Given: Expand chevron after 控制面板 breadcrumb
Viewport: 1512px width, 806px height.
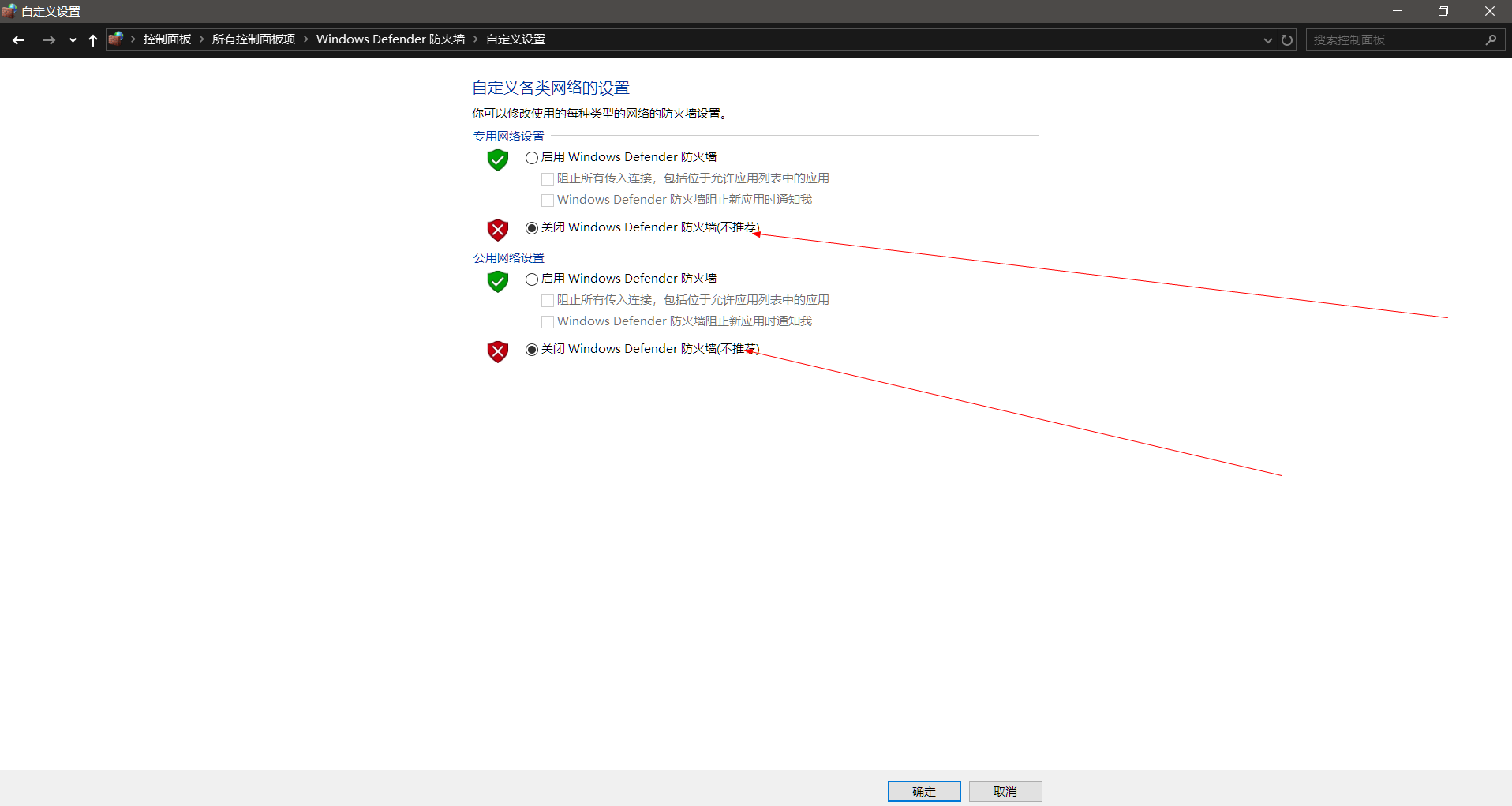Looking at the screenshot, I should click(202, 39).
